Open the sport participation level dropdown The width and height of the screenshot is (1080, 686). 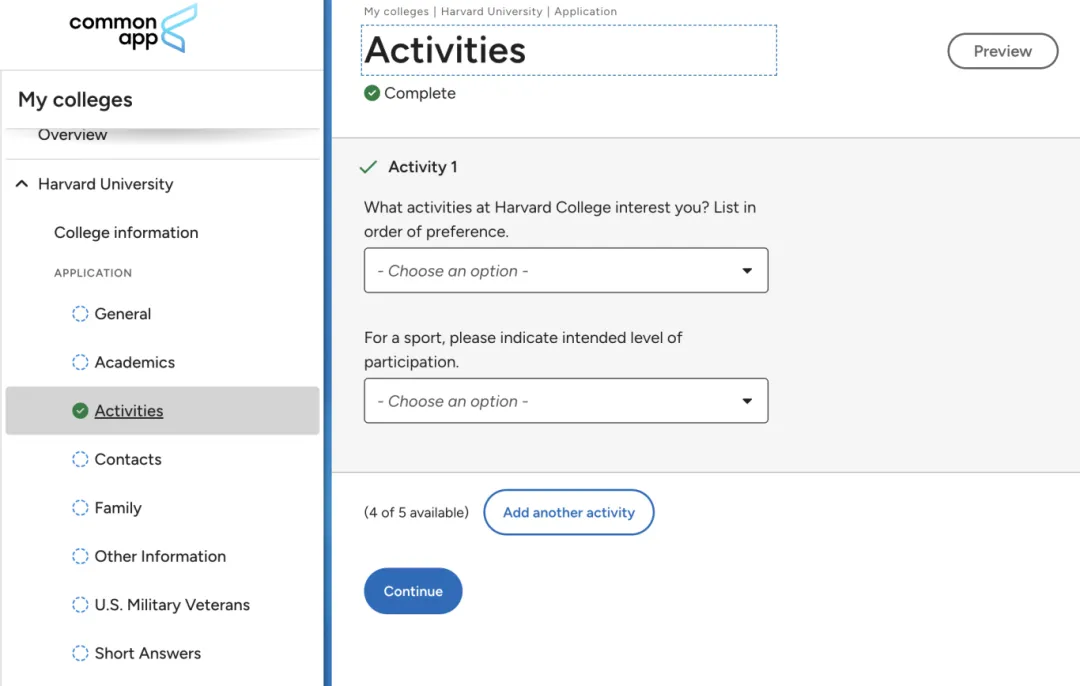coord(565,401)
